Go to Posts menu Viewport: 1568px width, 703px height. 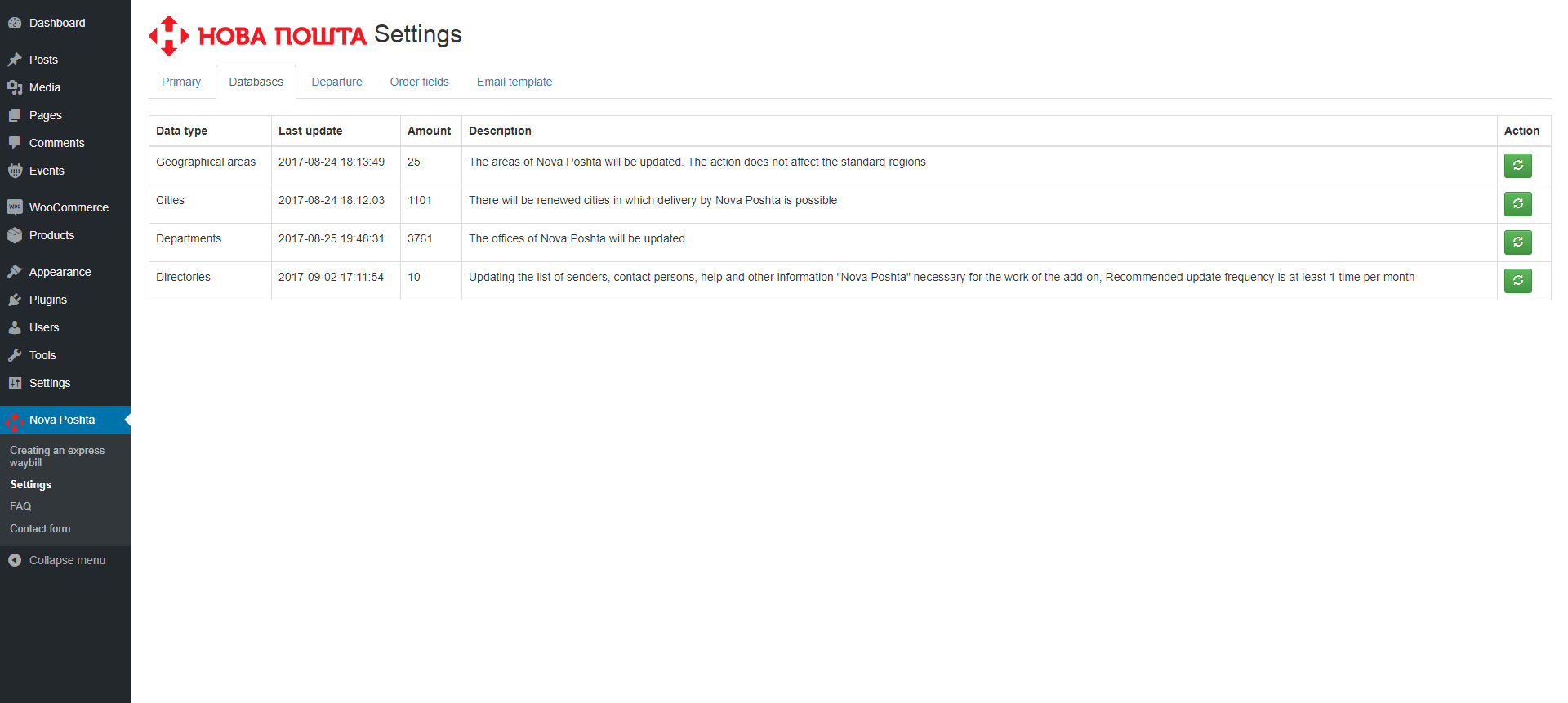point(43,60)
